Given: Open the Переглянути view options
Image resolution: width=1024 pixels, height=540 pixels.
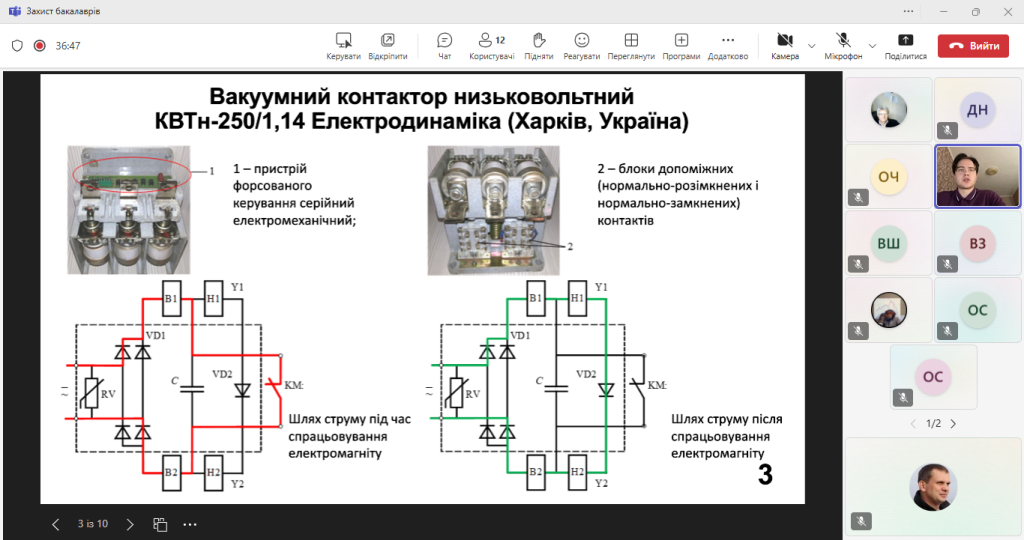Looking at the screenshot, I should point(631,46).
